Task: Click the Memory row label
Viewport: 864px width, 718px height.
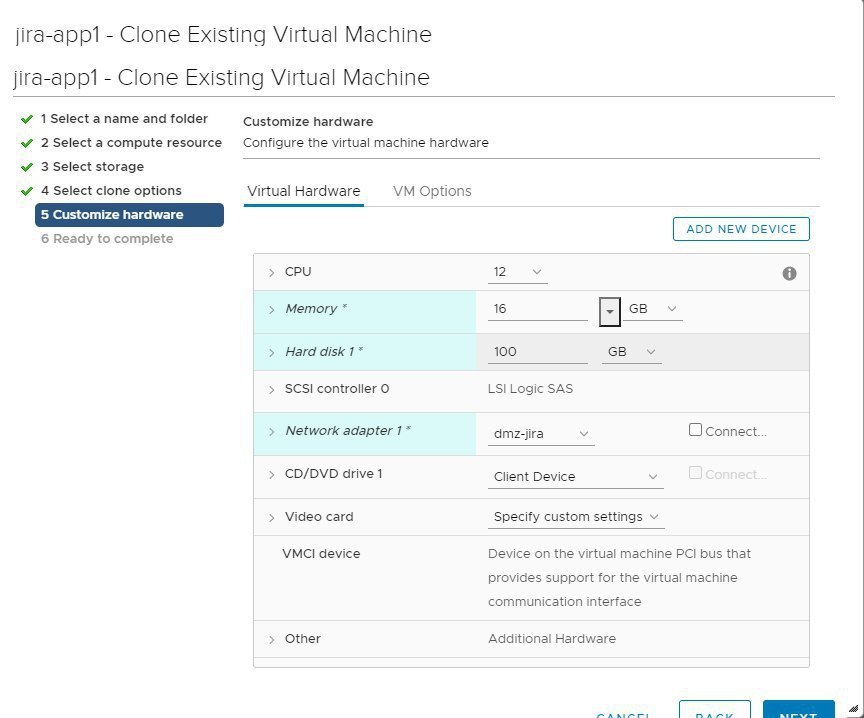Action: [316, 309]
